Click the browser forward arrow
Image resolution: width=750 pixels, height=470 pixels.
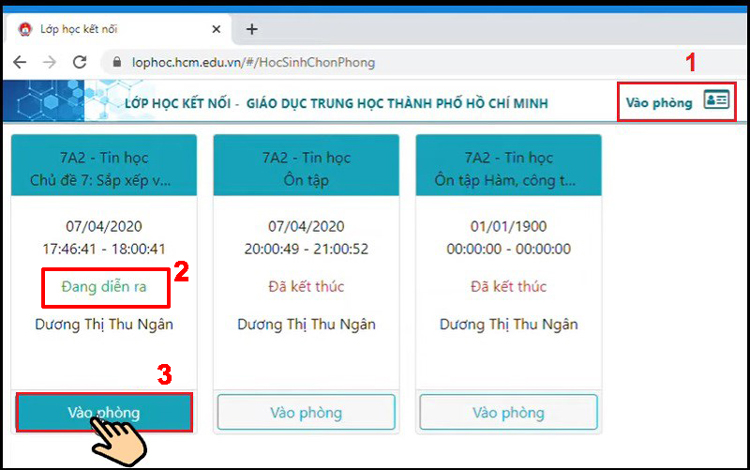coord(49,62)
